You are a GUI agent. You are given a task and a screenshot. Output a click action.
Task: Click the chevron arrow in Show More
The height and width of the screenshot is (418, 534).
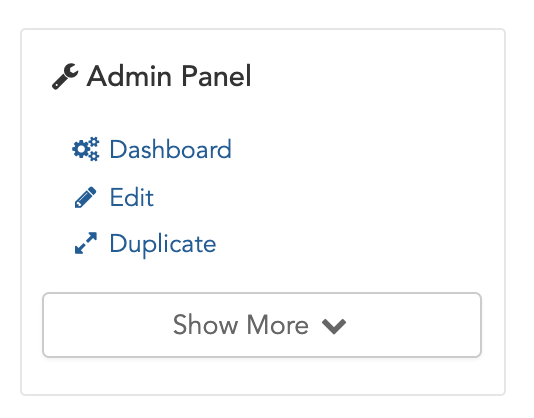334,326
